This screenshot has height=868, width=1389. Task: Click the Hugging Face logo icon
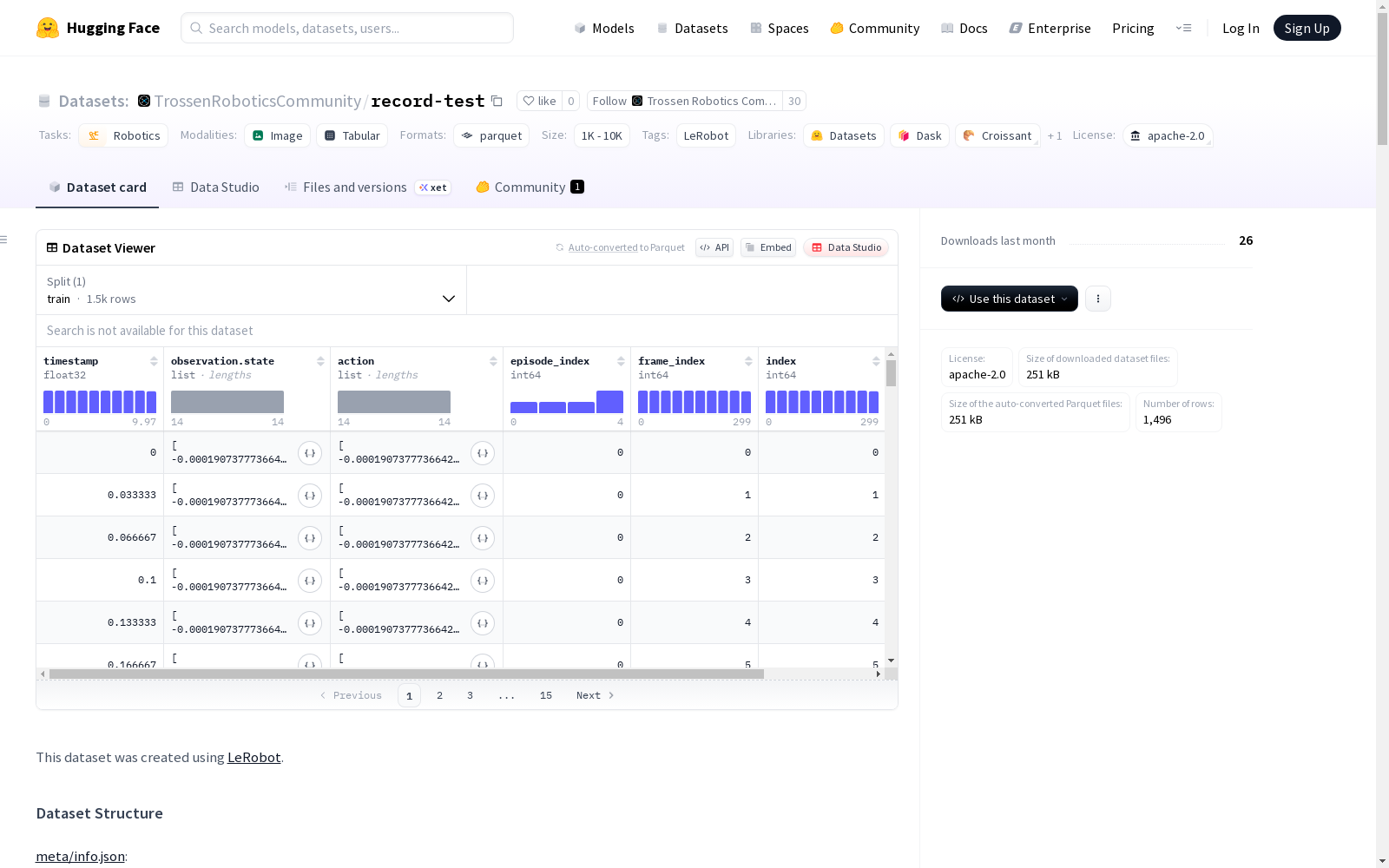pyautogui.click(x=48, y=28)
